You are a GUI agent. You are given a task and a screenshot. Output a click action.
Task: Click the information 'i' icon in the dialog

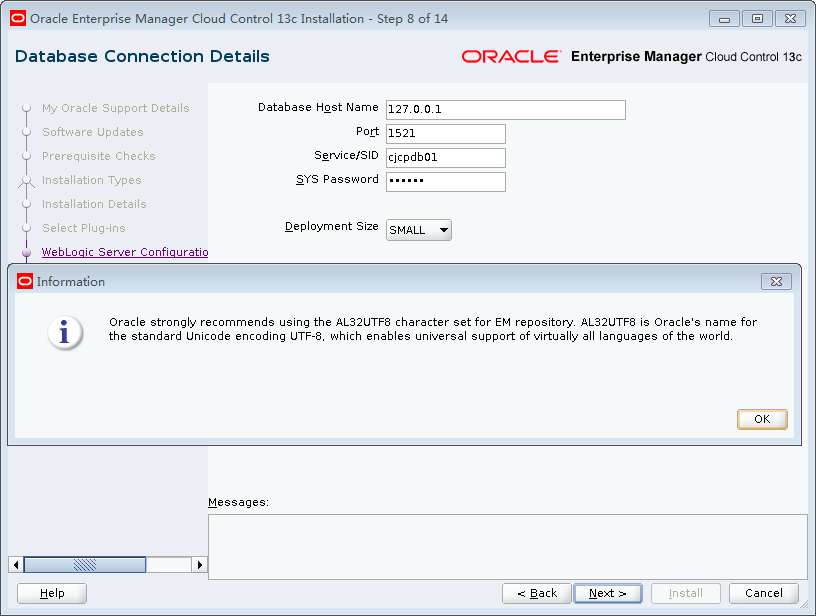click(x=63, y=334)
